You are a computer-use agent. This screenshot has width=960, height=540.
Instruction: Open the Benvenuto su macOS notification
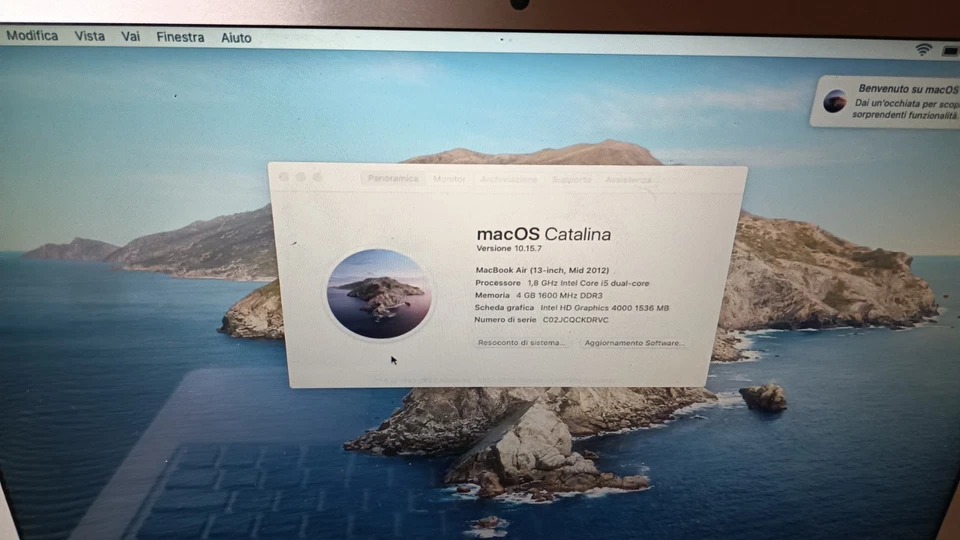coord(887,102)
